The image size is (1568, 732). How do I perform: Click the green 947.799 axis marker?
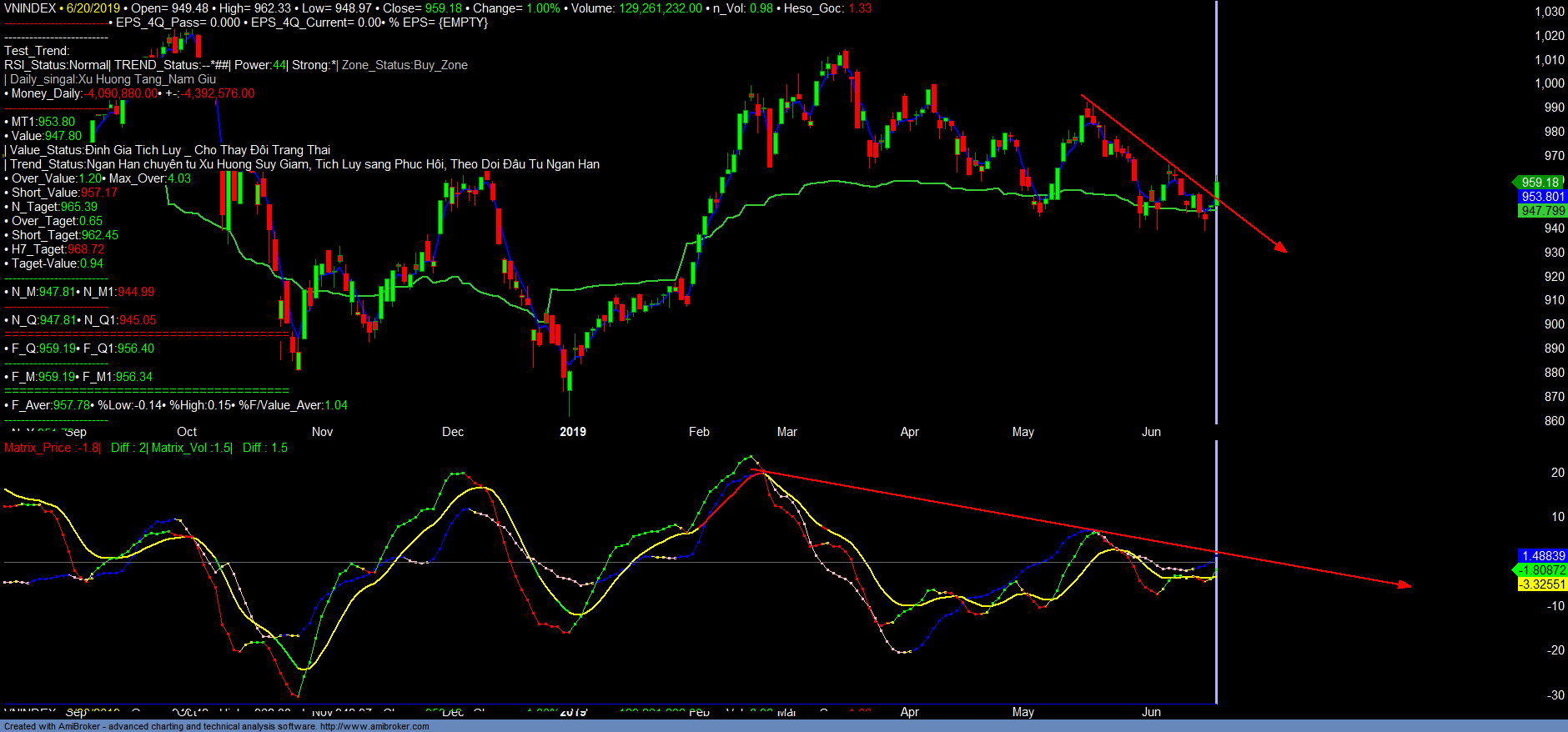(x=1542, y=211)
